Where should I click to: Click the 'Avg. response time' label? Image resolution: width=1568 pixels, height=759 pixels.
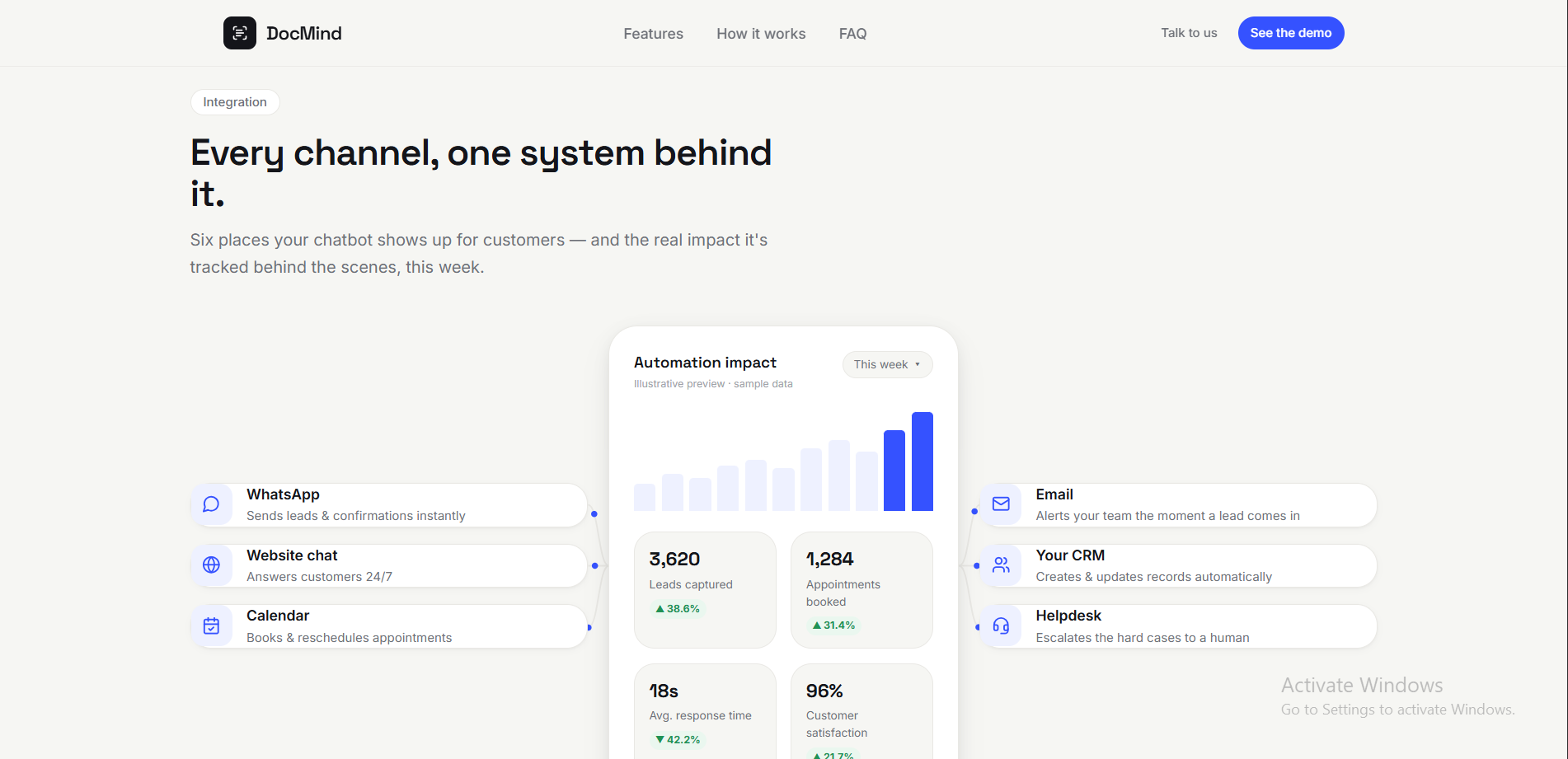(700, 715)
